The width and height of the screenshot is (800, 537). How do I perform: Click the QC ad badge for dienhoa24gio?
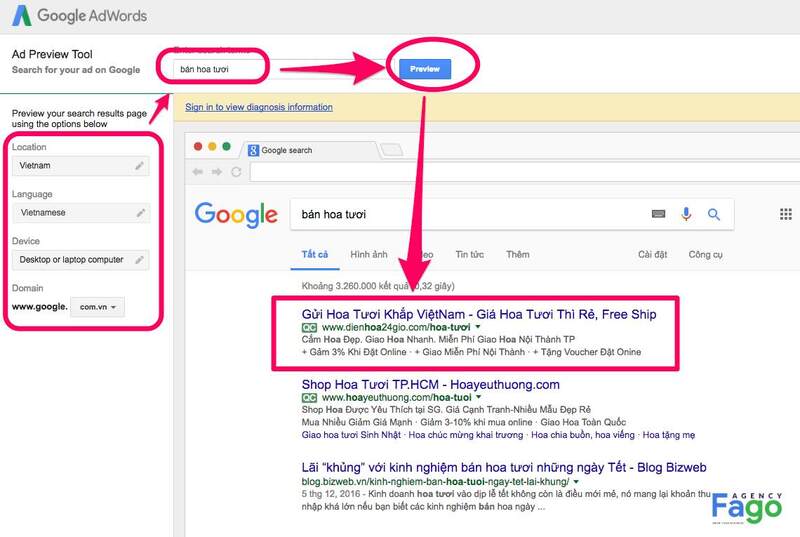pyautogui.click(x=309, y=327)
